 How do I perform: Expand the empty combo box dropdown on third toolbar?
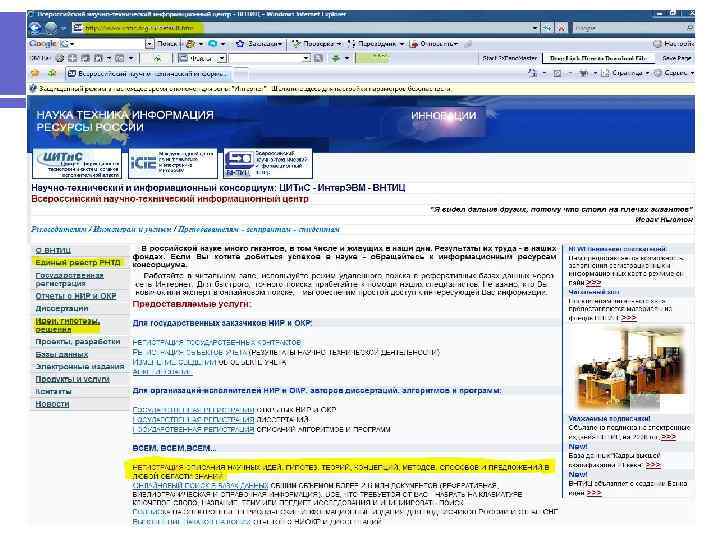click(306, 58)
